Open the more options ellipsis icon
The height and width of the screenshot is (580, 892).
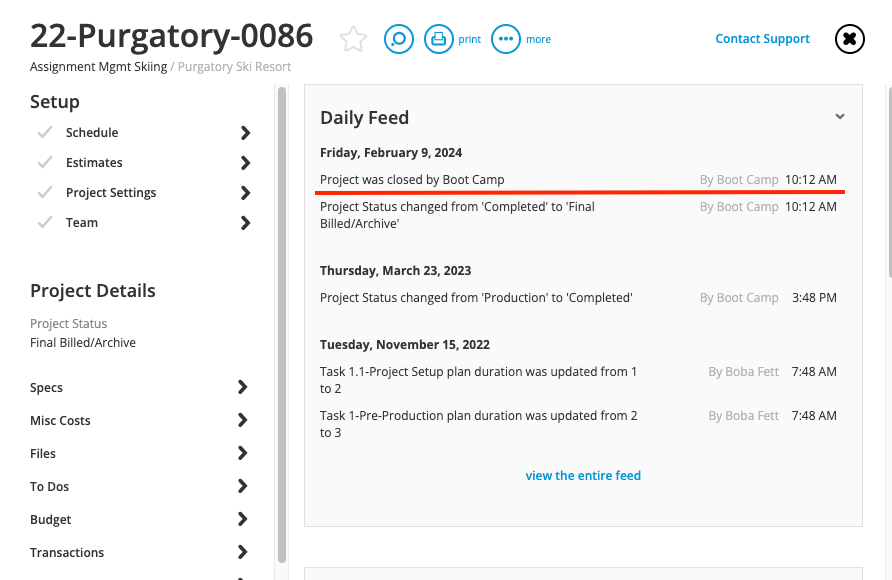[506, 39]
